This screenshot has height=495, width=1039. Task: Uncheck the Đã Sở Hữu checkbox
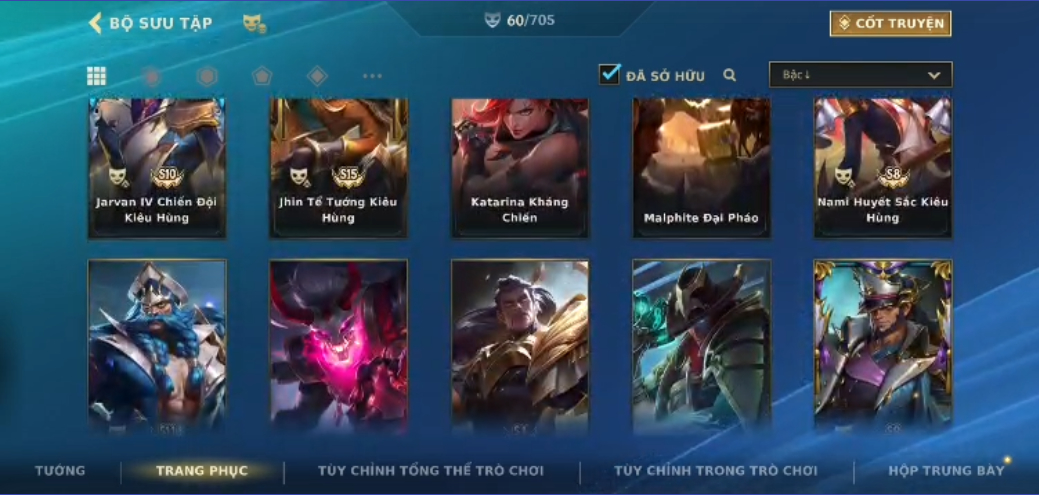(x=609, y=74)
